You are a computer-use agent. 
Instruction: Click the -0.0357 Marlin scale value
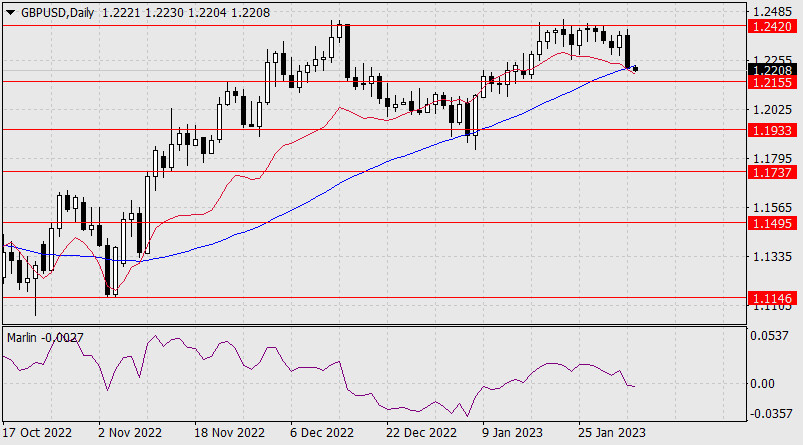tap(771, 414)
